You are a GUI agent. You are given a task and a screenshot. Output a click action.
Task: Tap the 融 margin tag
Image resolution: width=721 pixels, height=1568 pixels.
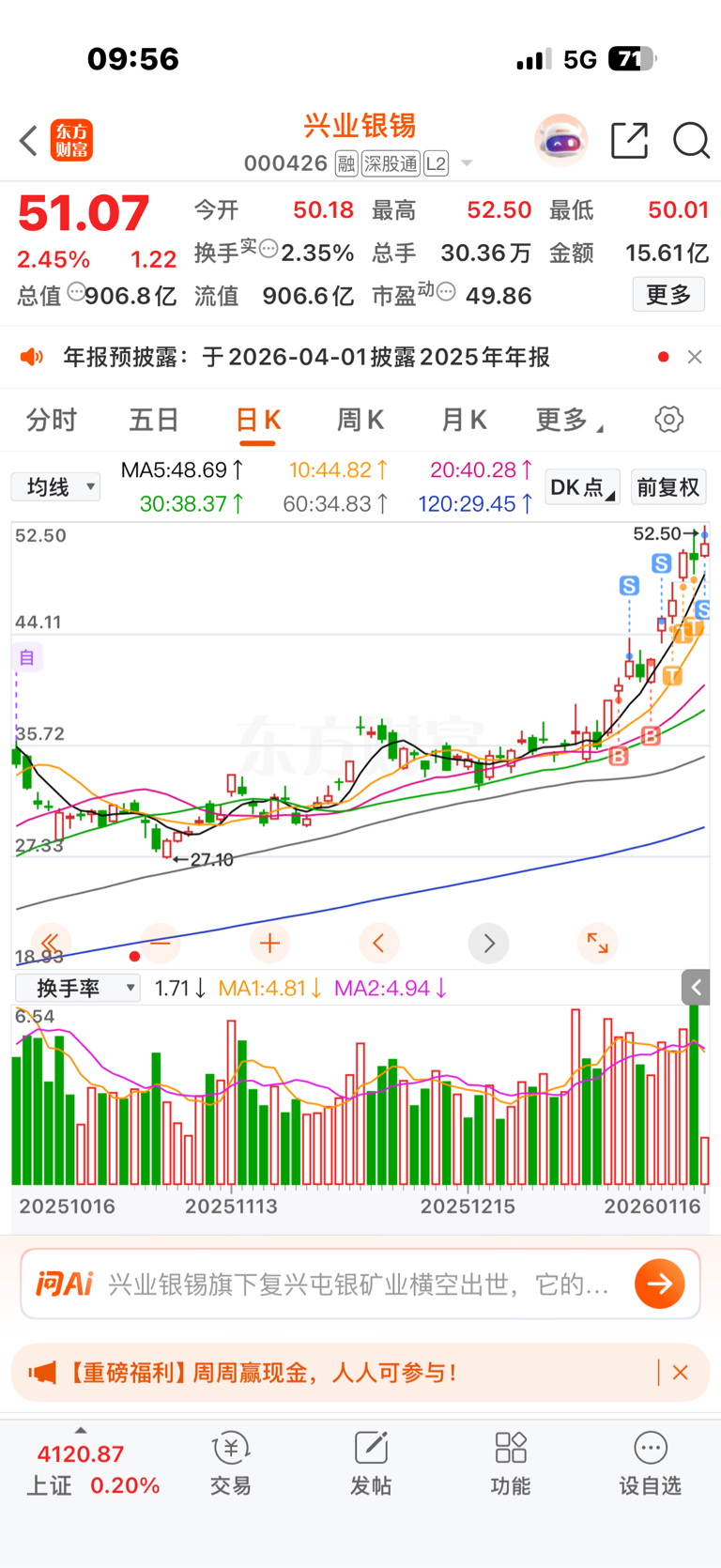click(x=346, y=164)
